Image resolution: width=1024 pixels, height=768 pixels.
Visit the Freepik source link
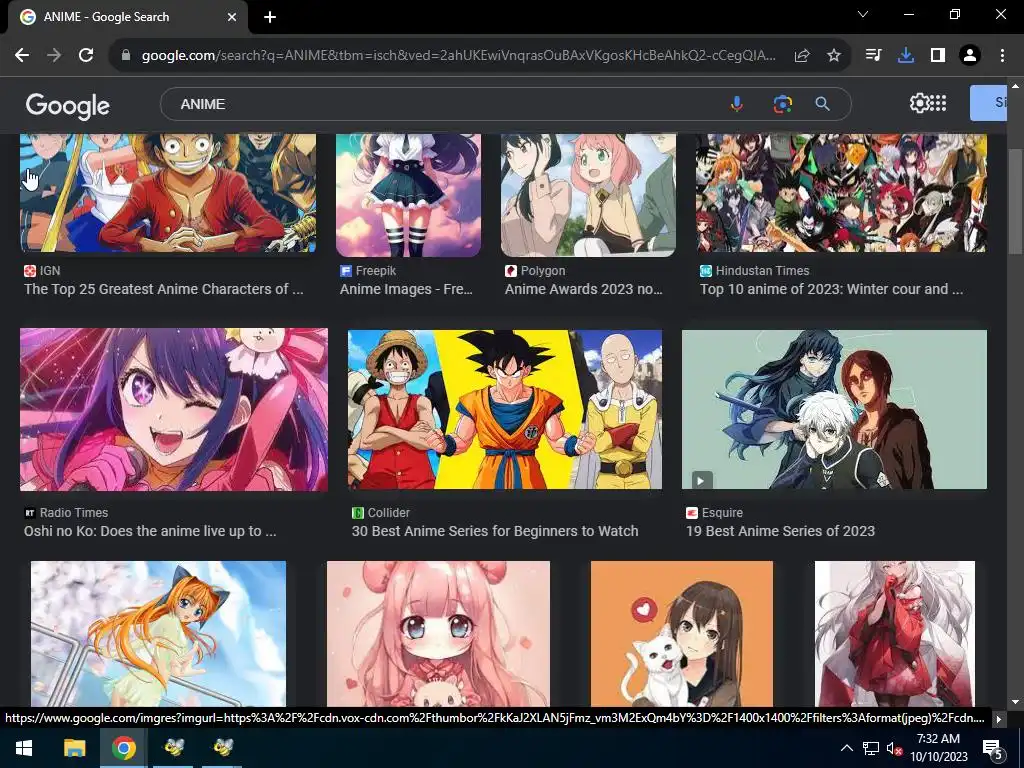368,270
